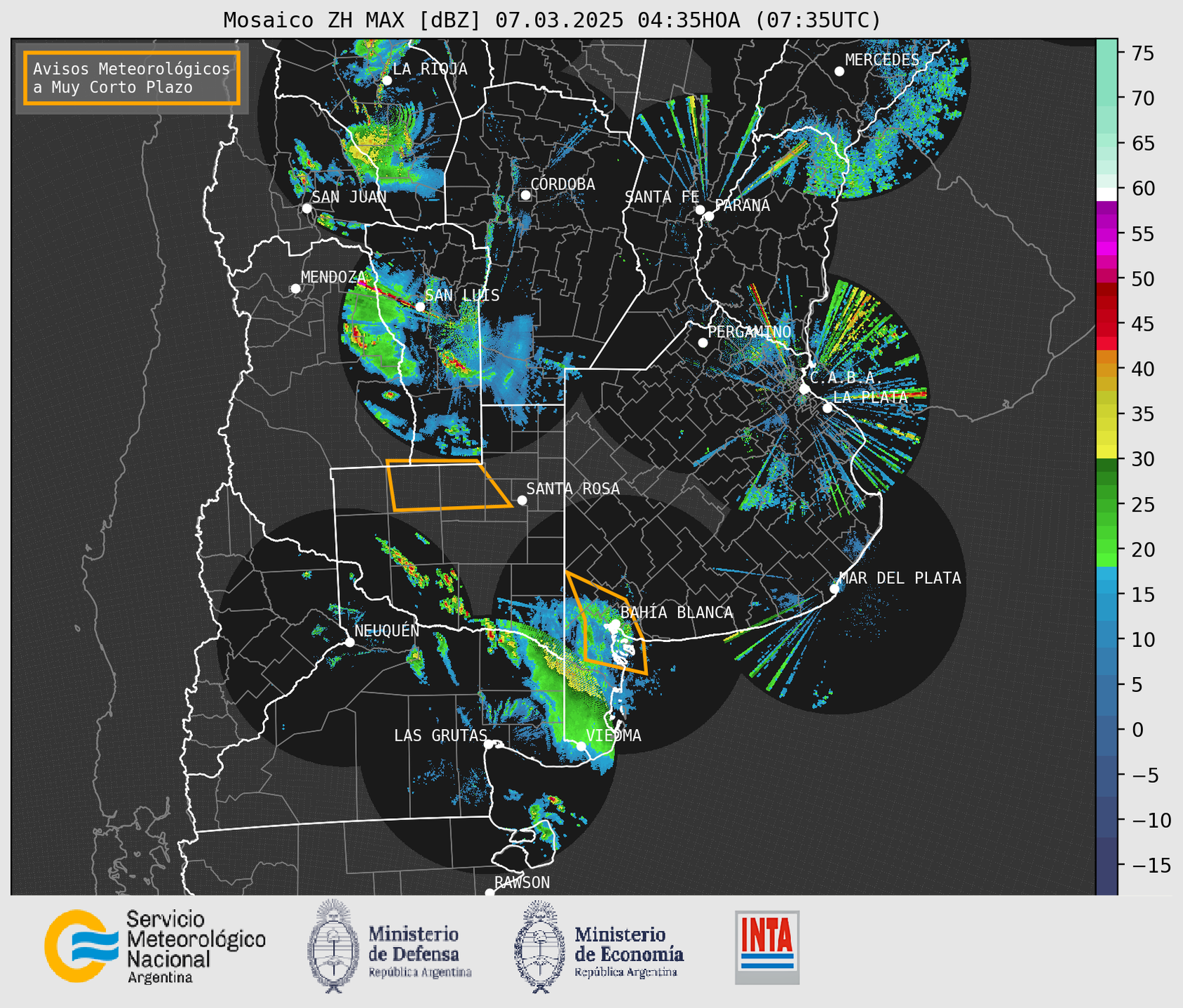Viewport: 1183px width, 1008px height.
Task: Click the BAHÍA BLANCA city label text
Action: pyautogui.click(x=677, y=613)
